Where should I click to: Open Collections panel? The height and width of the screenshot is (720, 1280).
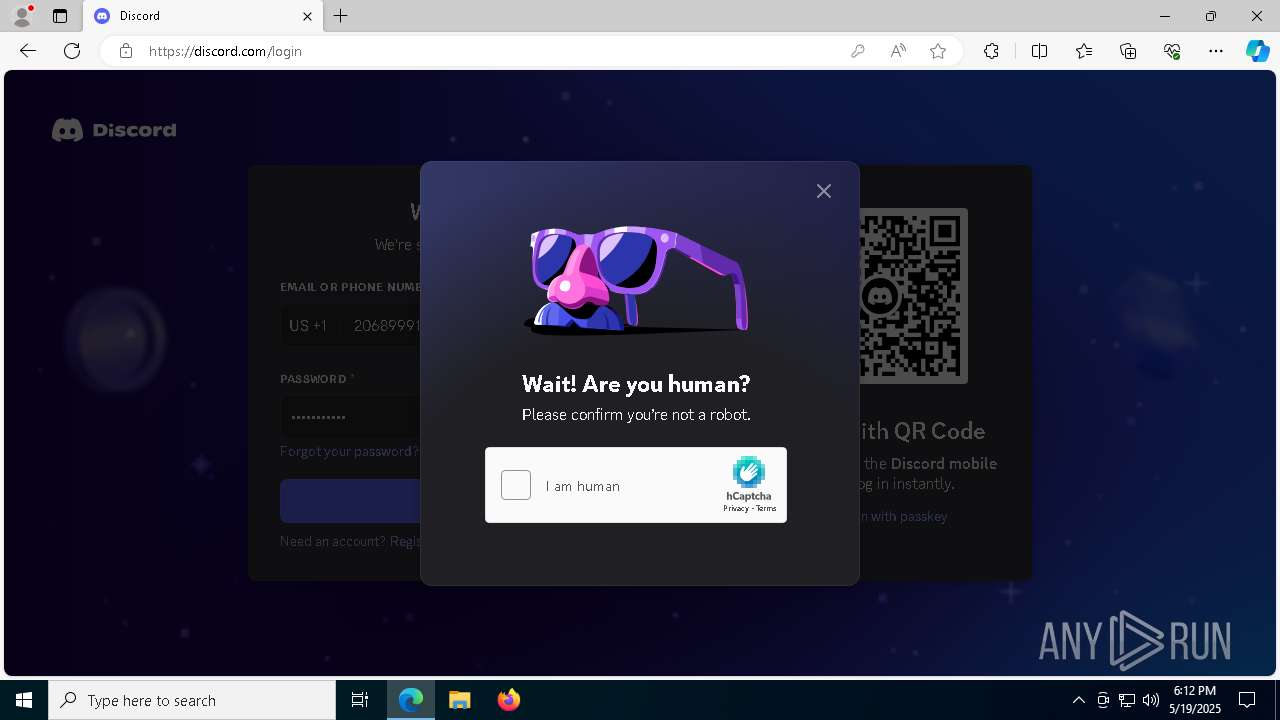1128,51
